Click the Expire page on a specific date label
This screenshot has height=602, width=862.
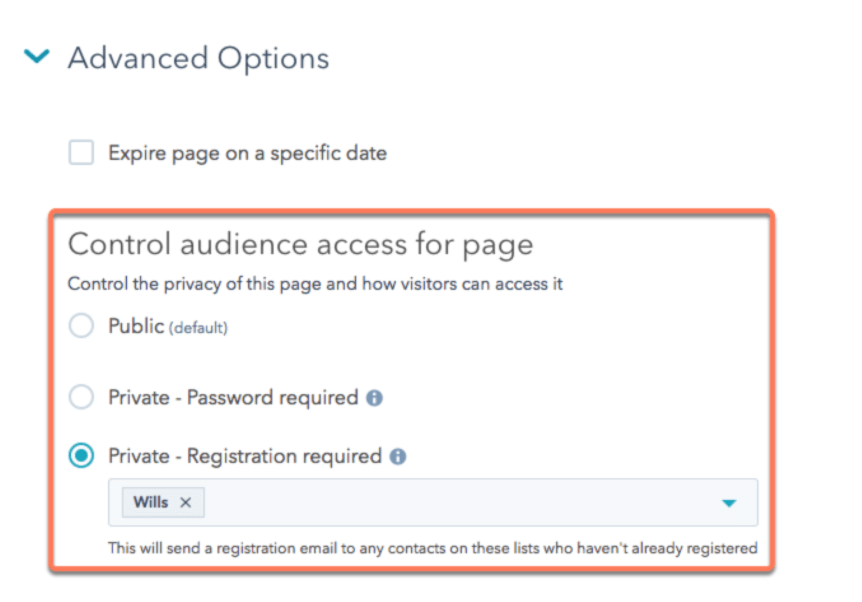click(247, 153)
